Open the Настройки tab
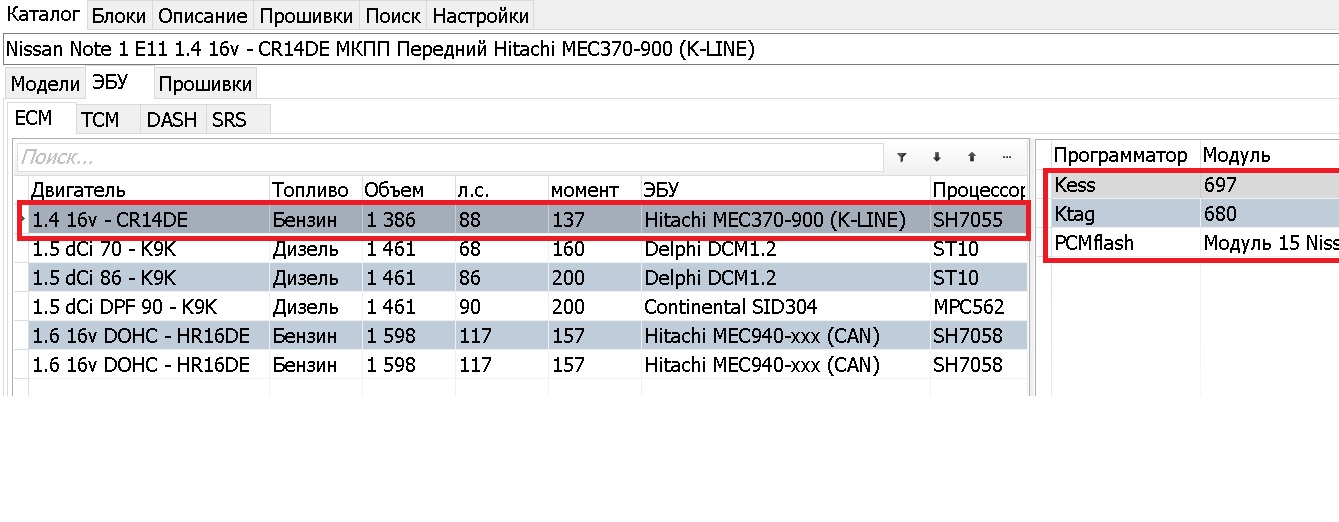Viewport: 1339px width, 522px height. pos(480,16)
